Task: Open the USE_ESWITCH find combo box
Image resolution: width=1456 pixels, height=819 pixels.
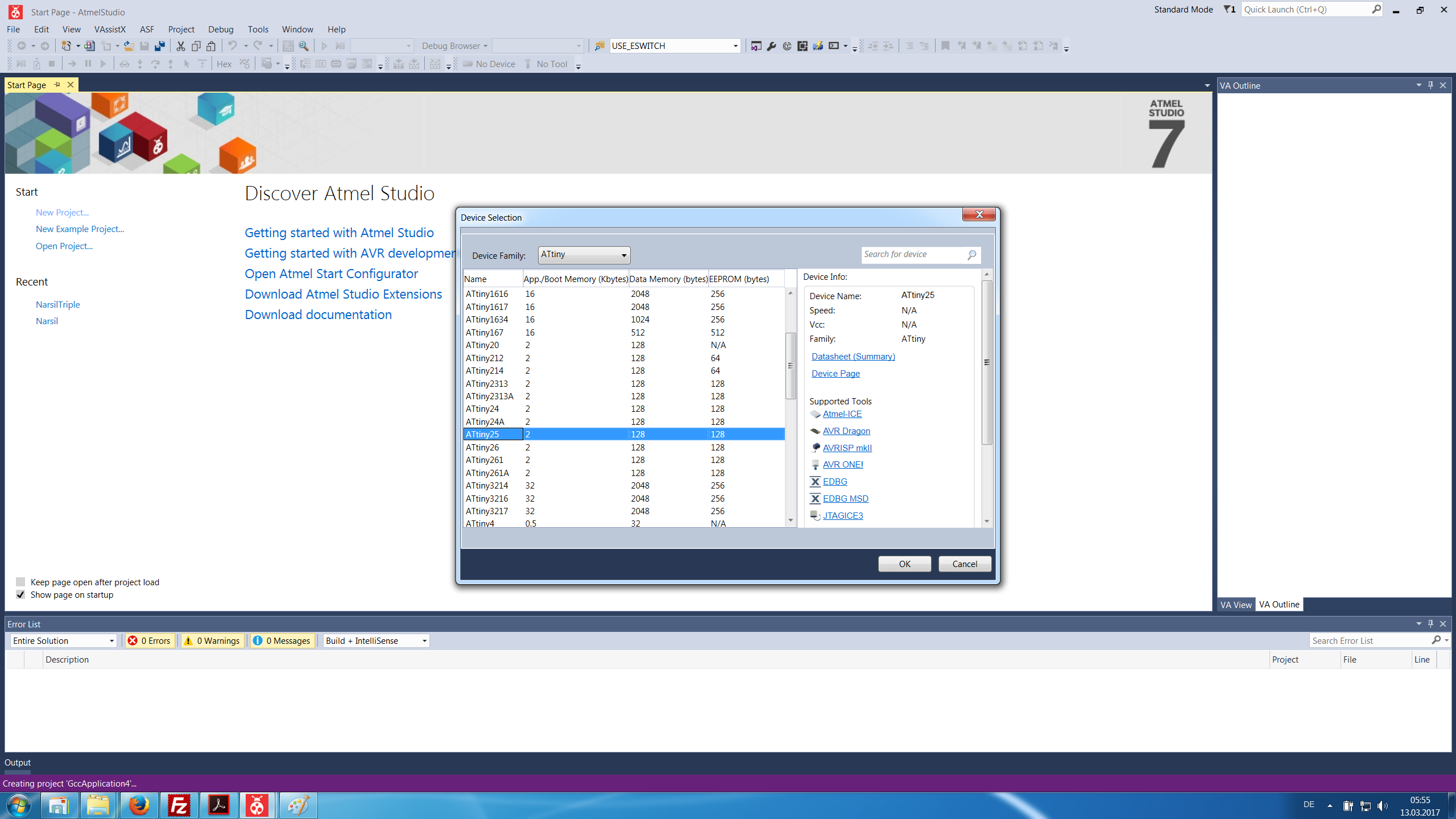Action: pos(735,46)
